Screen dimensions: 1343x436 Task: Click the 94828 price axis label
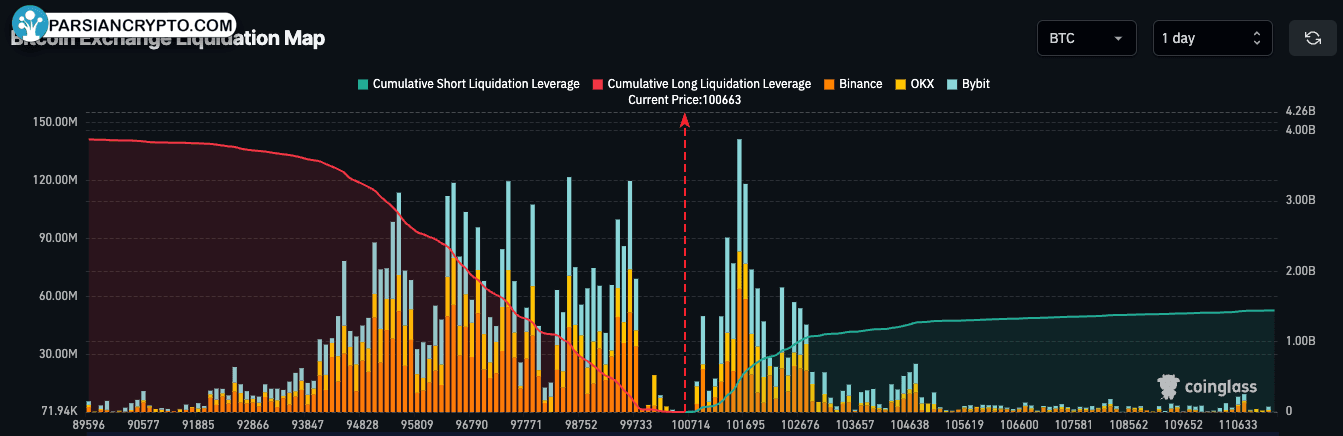pyautogui.click(x=361, y=425)
